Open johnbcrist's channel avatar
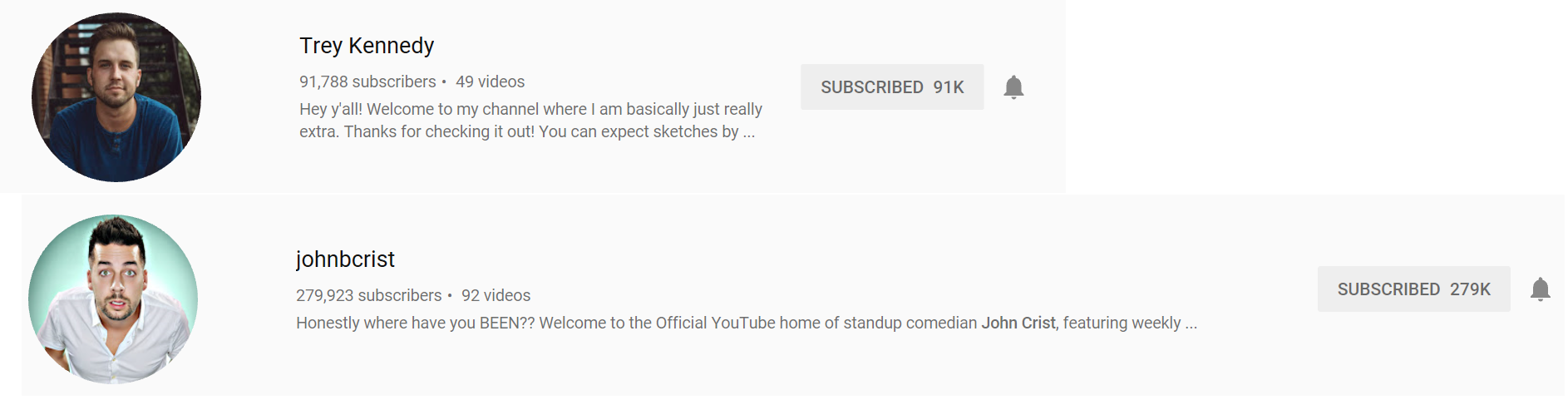 click(x=113, y=299)
